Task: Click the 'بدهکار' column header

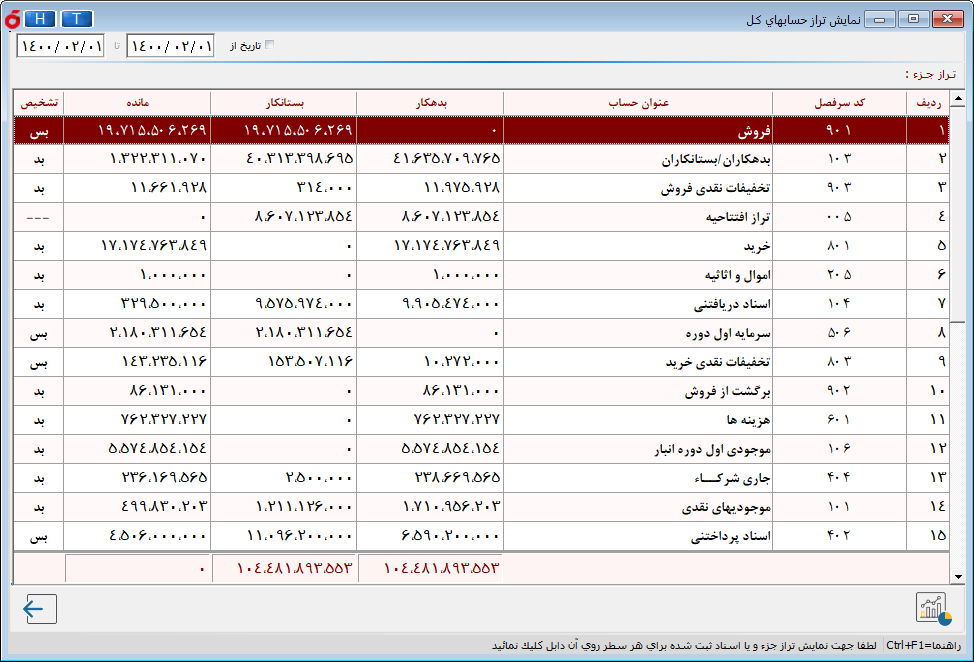Action: pyautogui.click(x=430, y=103)
